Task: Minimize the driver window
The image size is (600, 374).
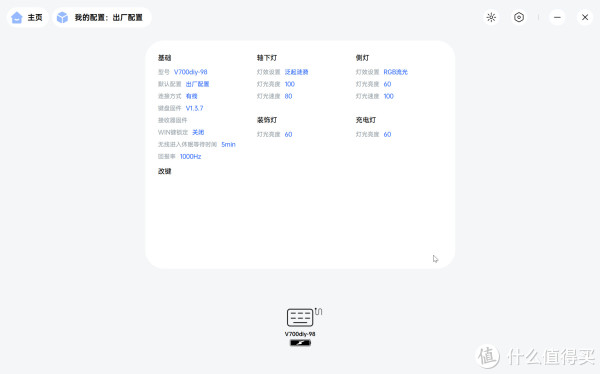Action: [557, 17]
